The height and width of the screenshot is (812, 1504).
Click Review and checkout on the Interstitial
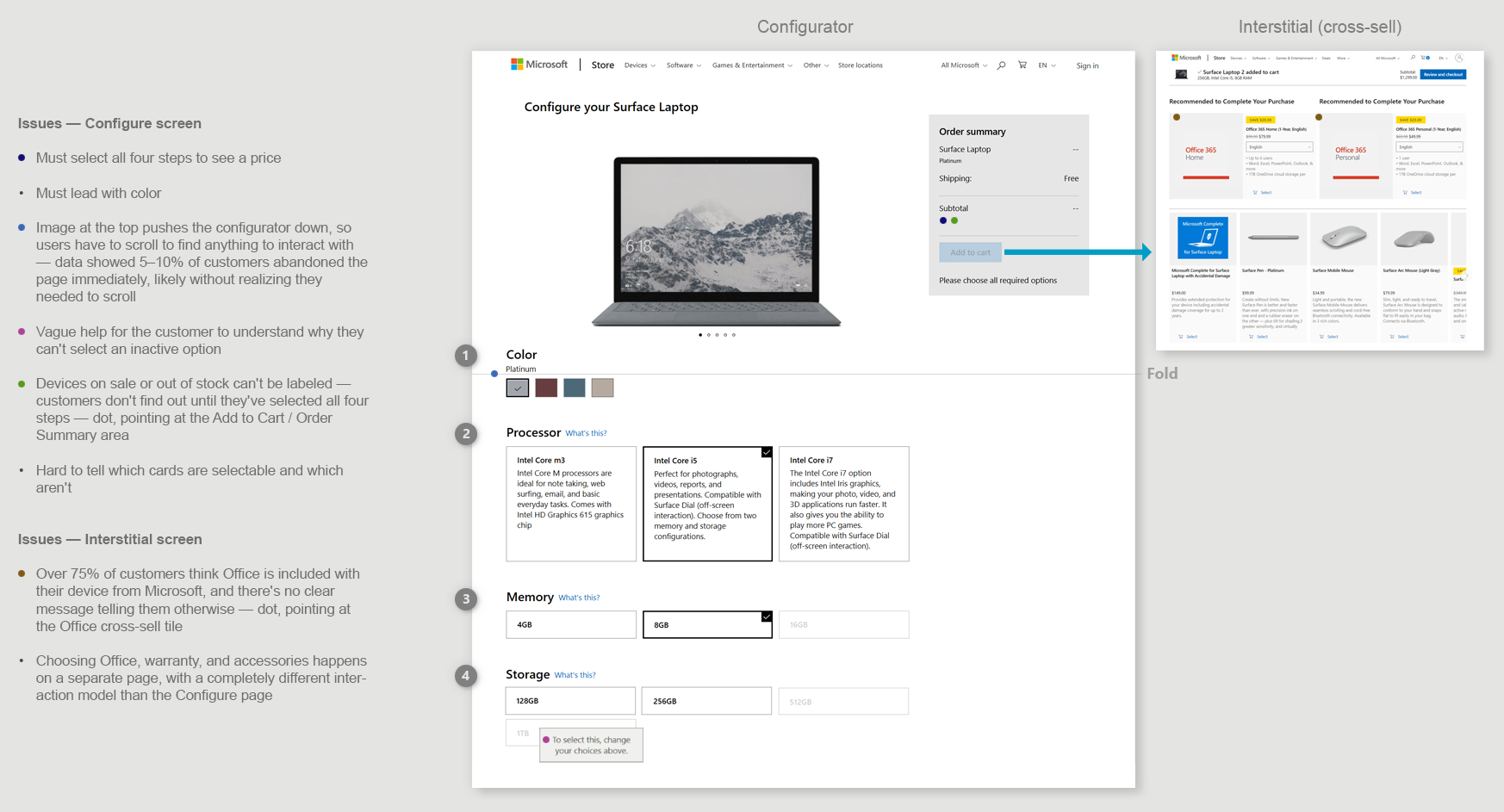click(1444, 75)
